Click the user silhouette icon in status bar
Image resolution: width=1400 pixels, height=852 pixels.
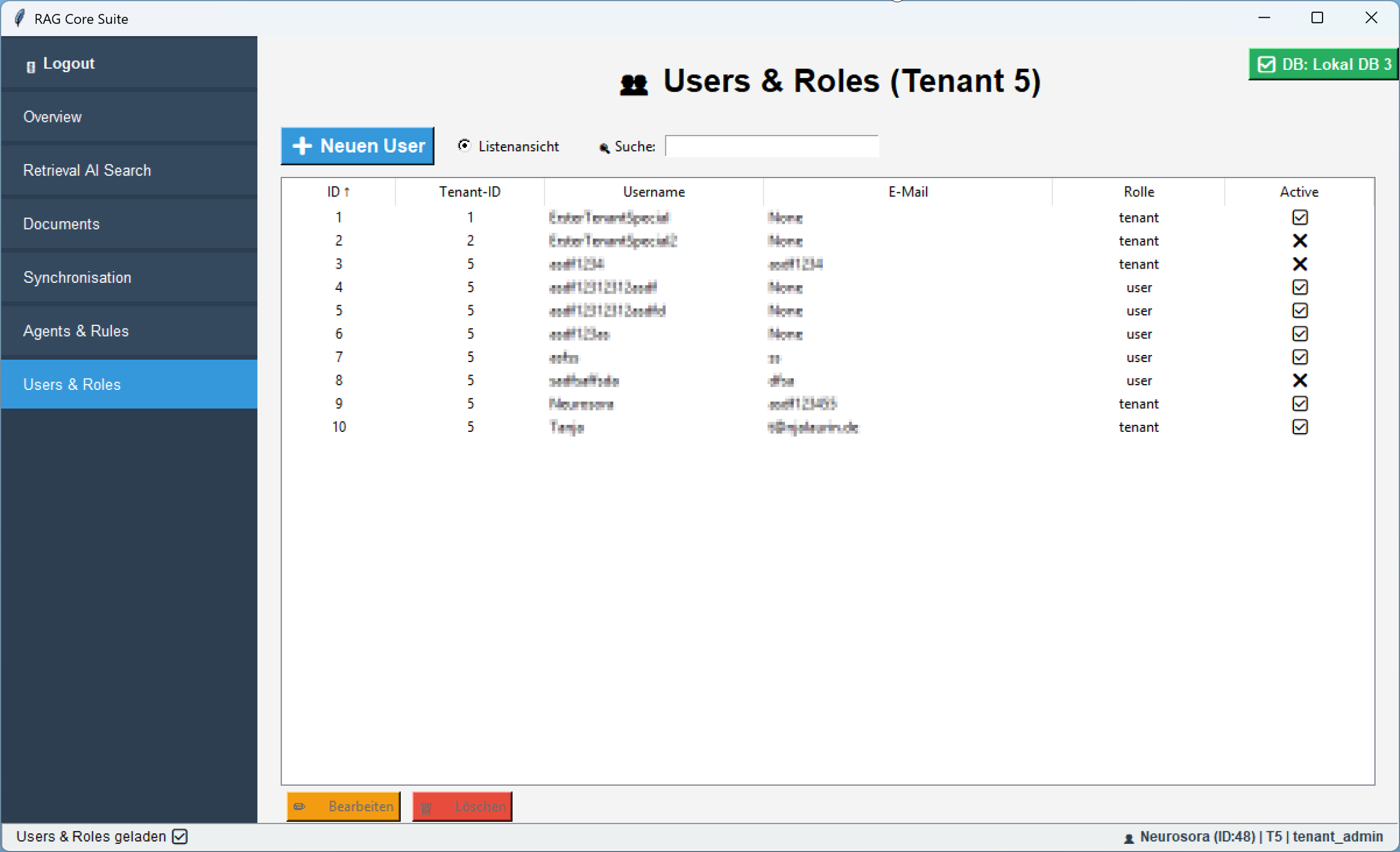(x=1128, y=838)
